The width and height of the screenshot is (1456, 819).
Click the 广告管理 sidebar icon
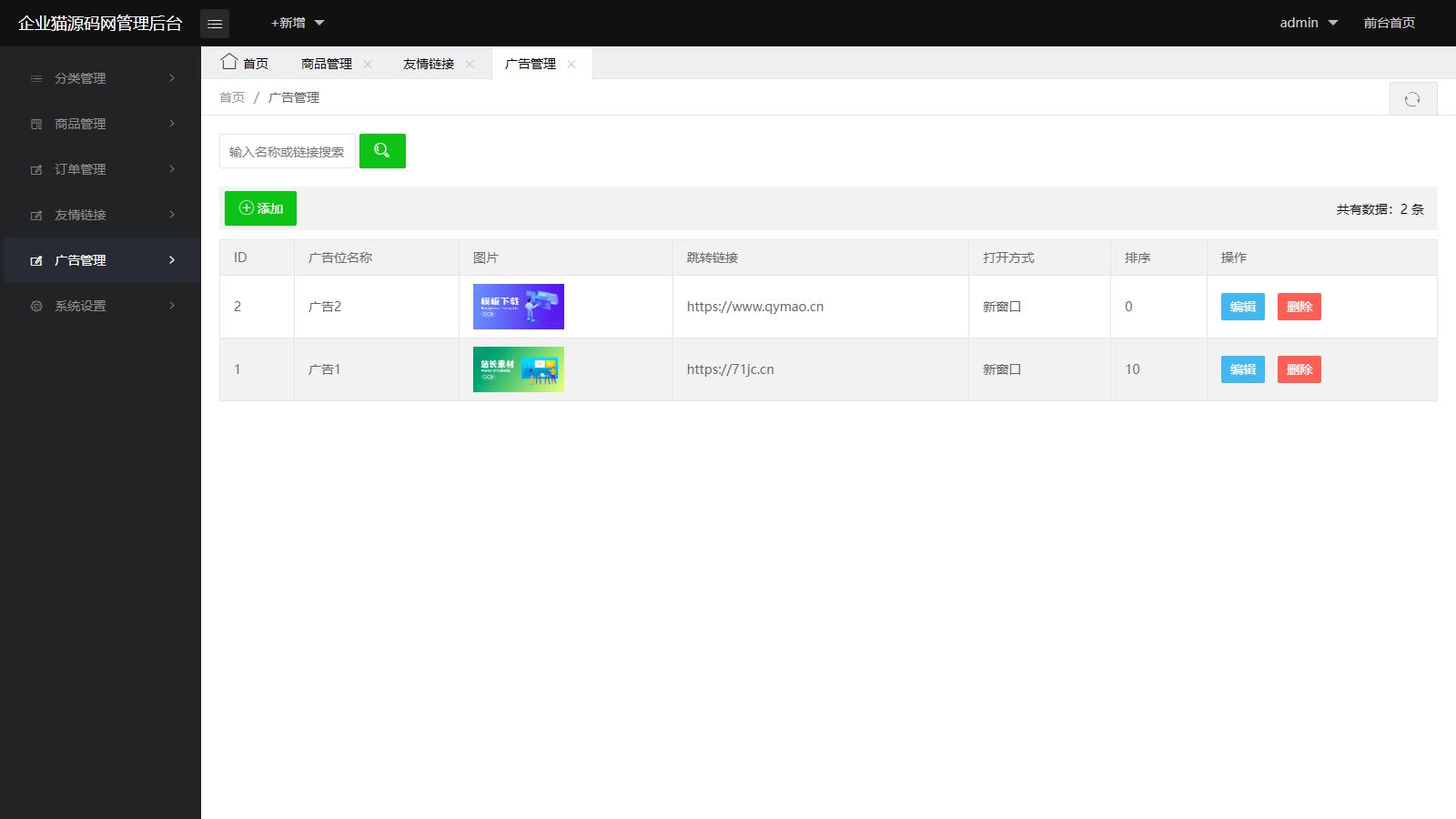35,260
